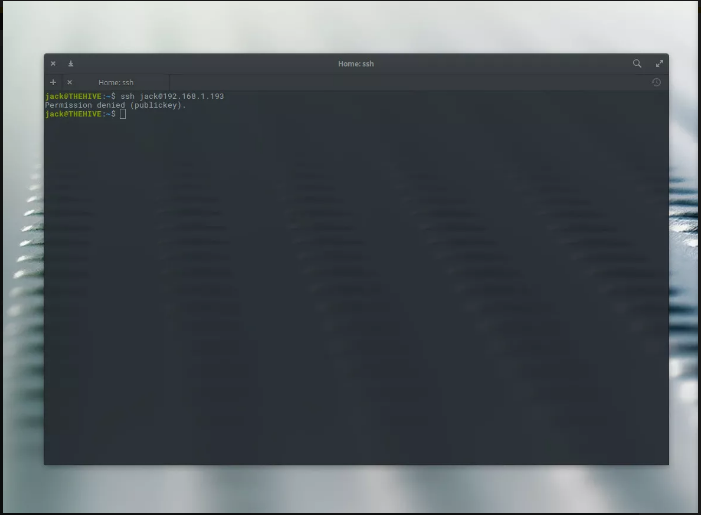Click the download arrow icon in the titlebar
701x515 pixels.
(71, 63)
